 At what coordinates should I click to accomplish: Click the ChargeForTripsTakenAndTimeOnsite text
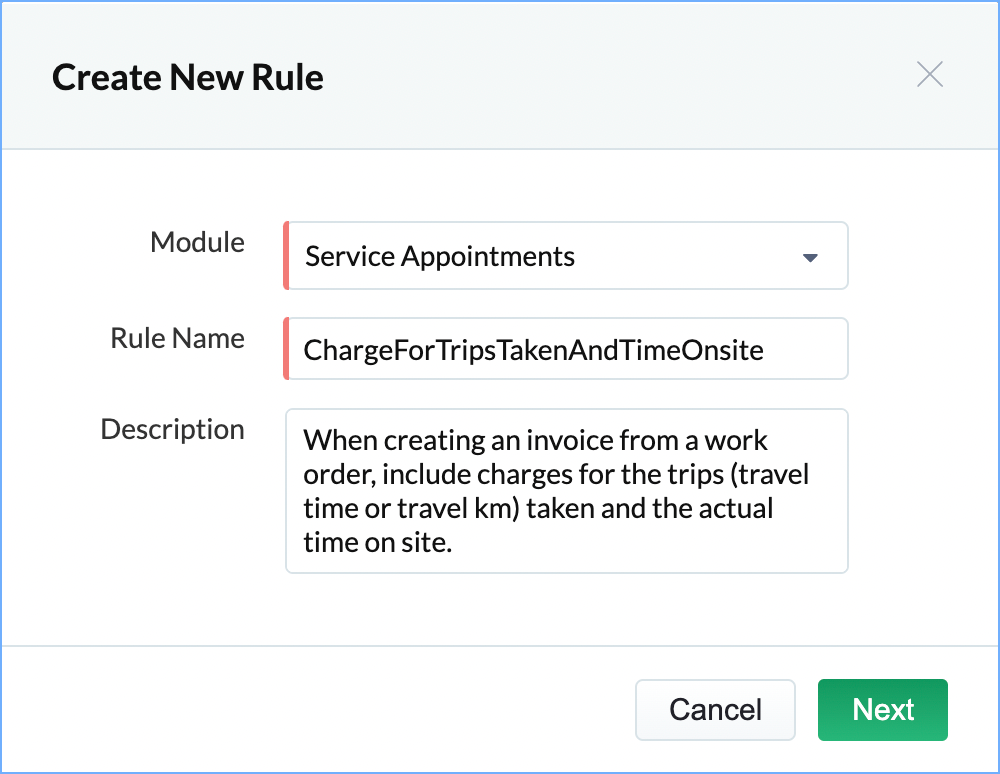coord(533,350)
